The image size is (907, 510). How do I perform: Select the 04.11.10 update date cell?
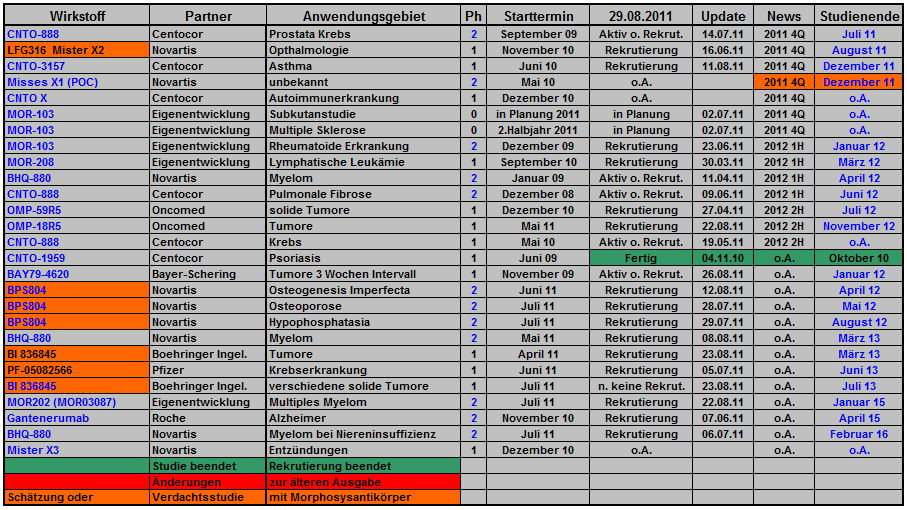723,258
